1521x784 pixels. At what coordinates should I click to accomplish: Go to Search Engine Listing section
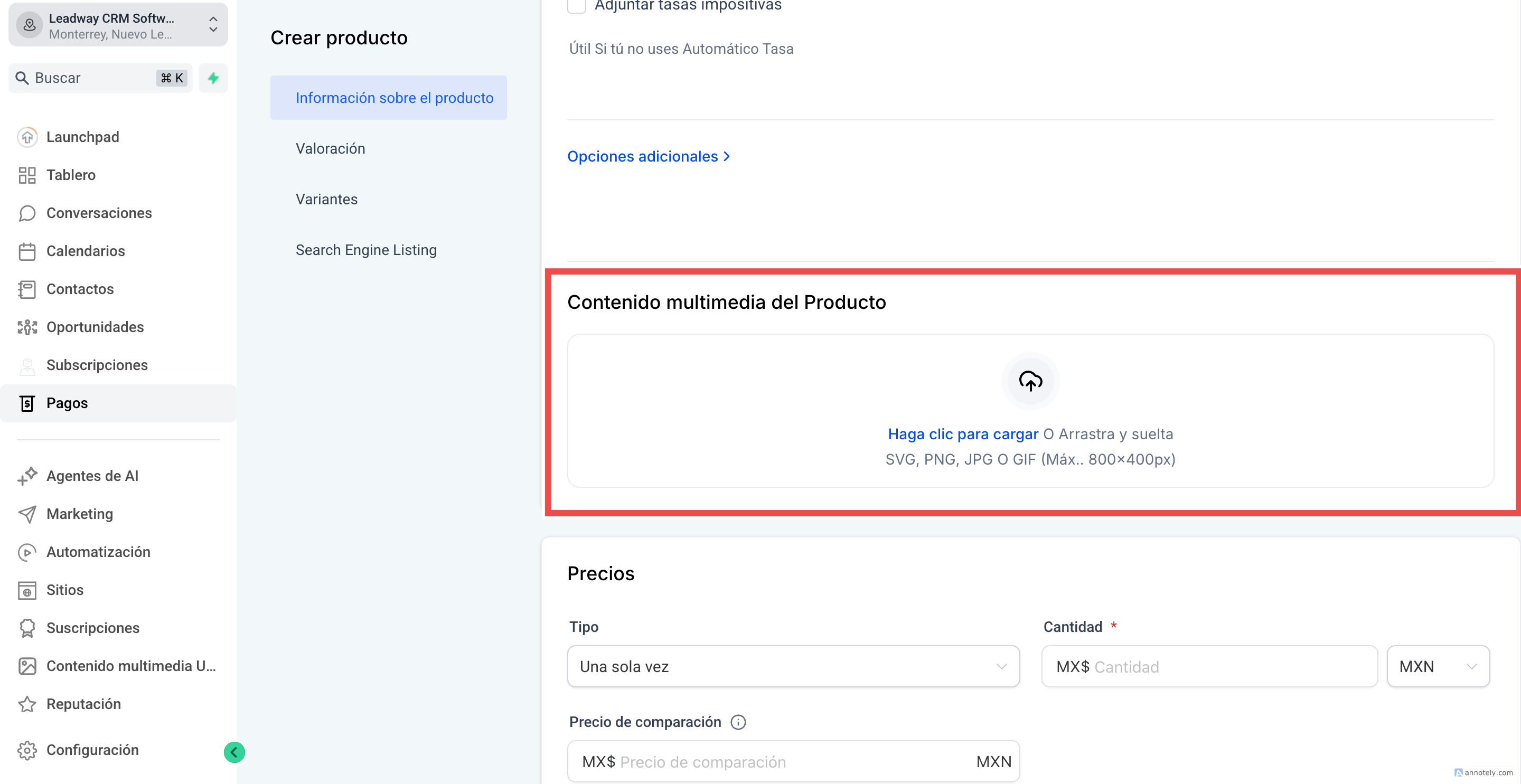coord(366,250)
